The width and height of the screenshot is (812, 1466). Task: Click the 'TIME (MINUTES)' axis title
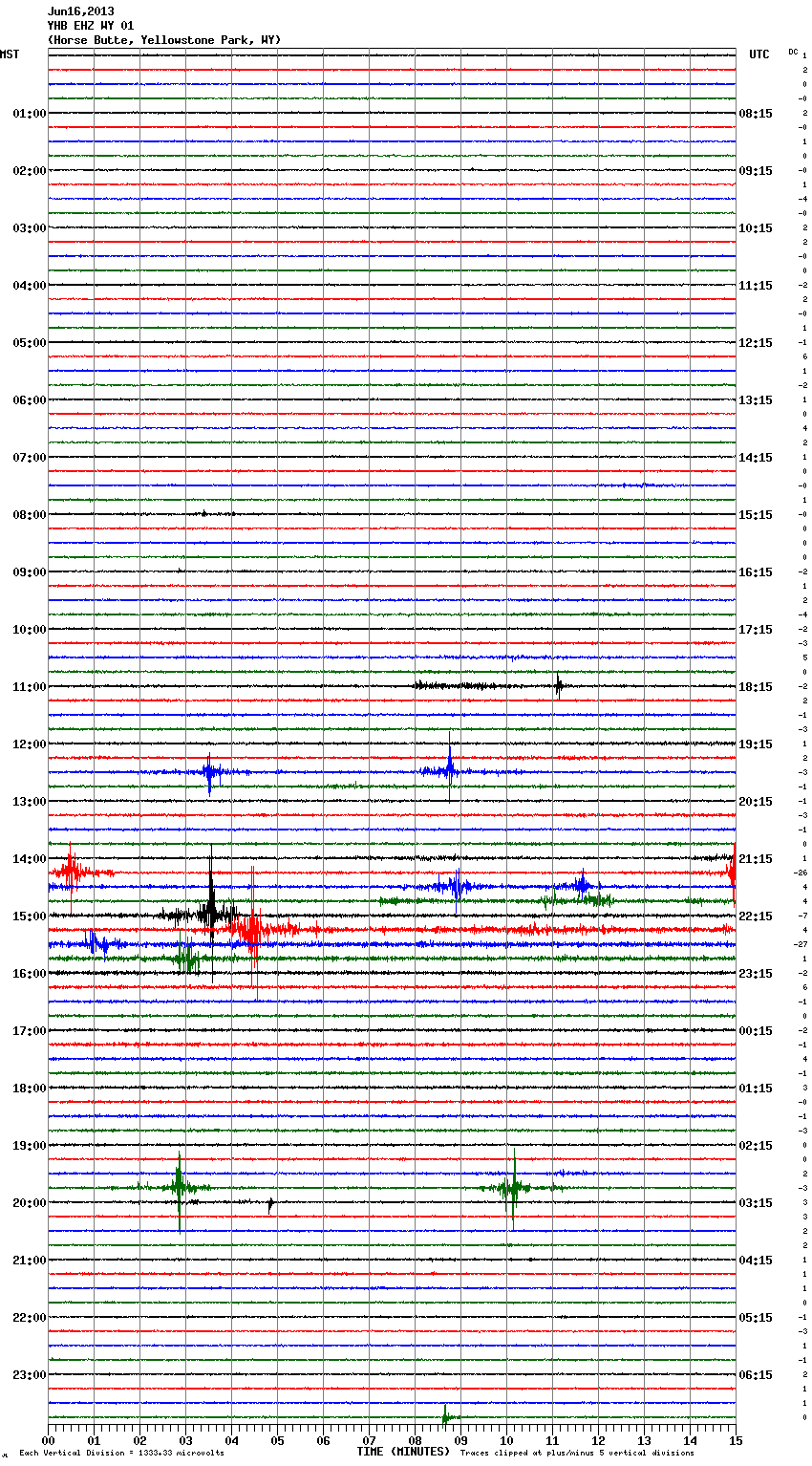tap(403, 1452)
